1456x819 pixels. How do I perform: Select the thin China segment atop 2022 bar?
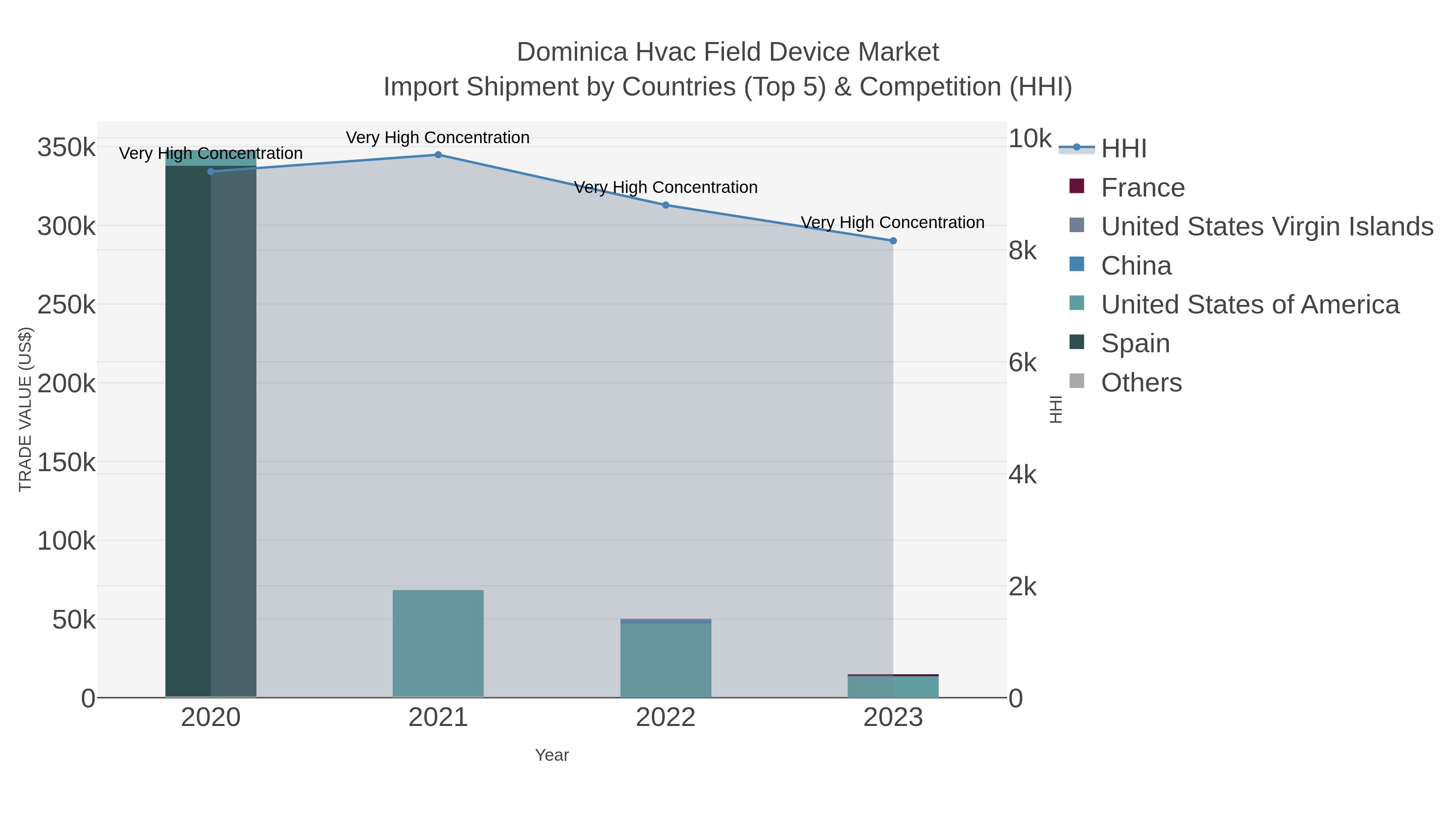(666, 621)
